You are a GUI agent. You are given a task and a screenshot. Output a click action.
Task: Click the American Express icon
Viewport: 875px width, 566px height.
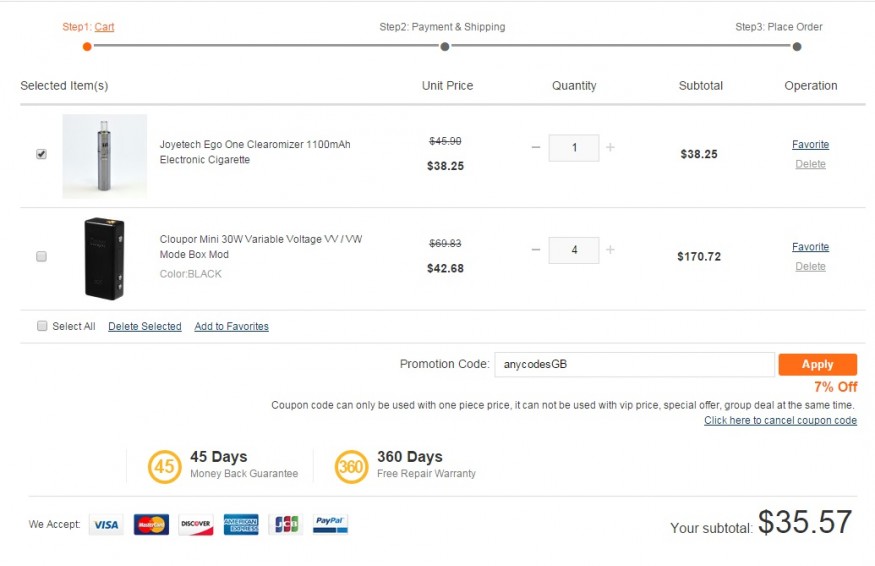[241, 525]
